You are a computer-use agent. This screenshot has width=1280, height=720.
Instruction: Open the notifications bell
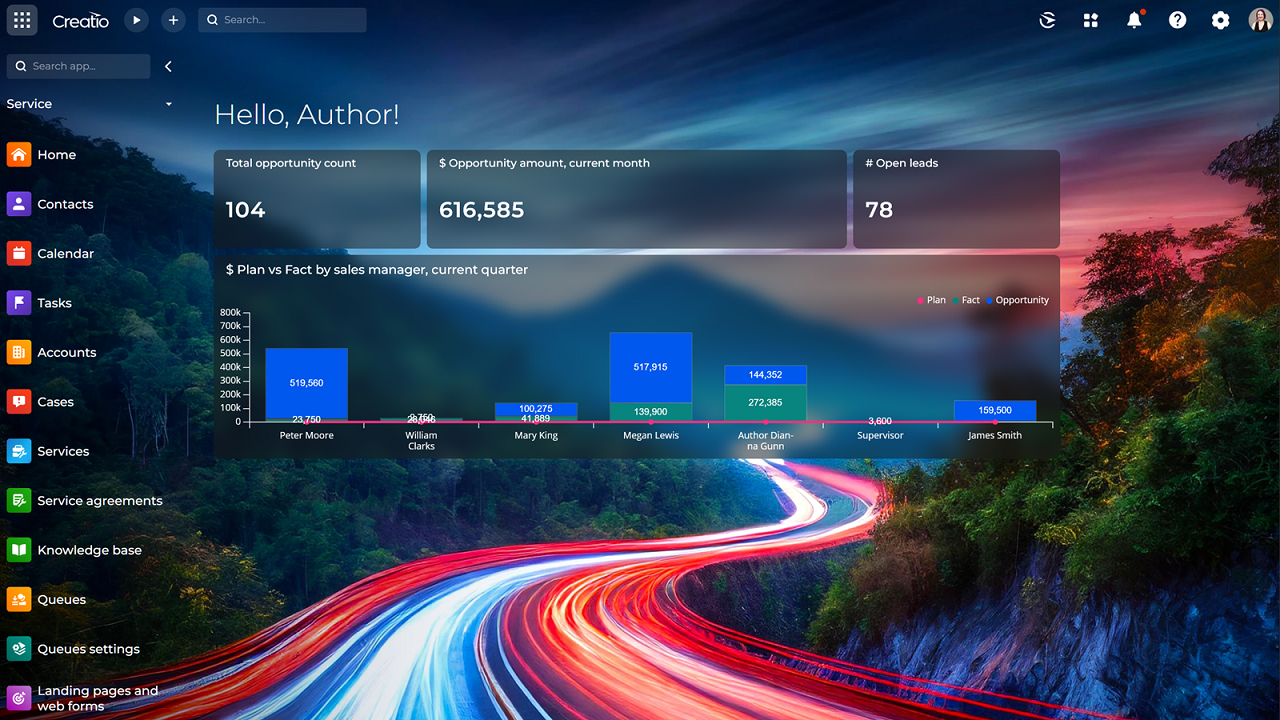(x=1134, y=20)
